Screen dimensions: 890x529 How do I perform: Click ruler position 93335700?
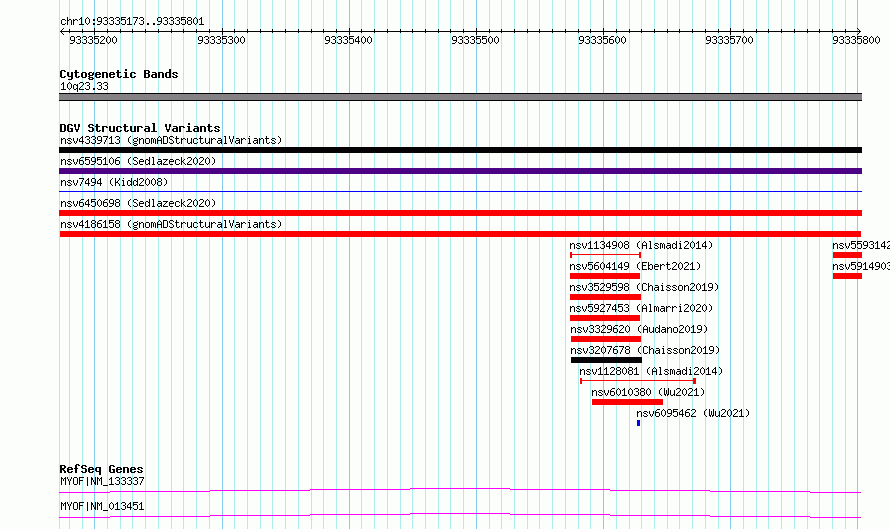coord(729,40)
